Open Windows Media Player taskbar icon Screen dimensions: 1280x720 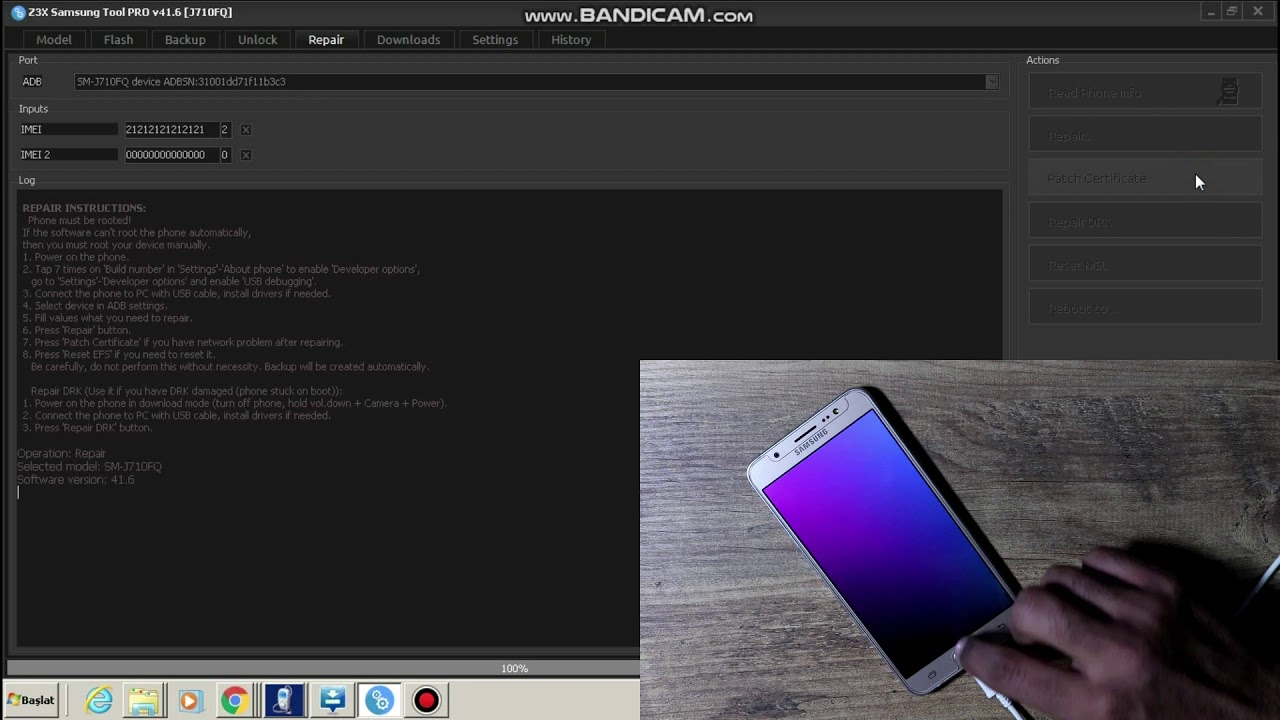190,701
